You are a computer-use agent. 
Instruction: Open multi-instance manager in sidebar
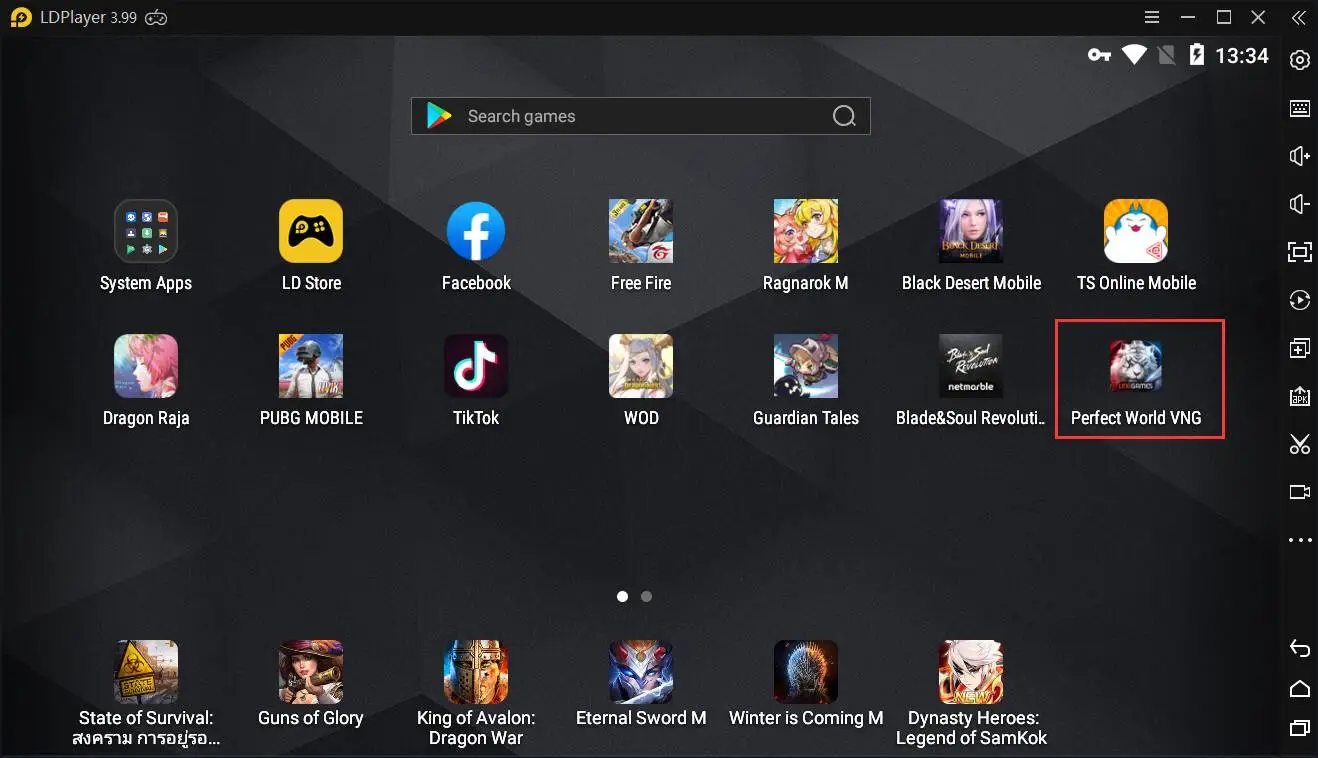coord(1300,348)
